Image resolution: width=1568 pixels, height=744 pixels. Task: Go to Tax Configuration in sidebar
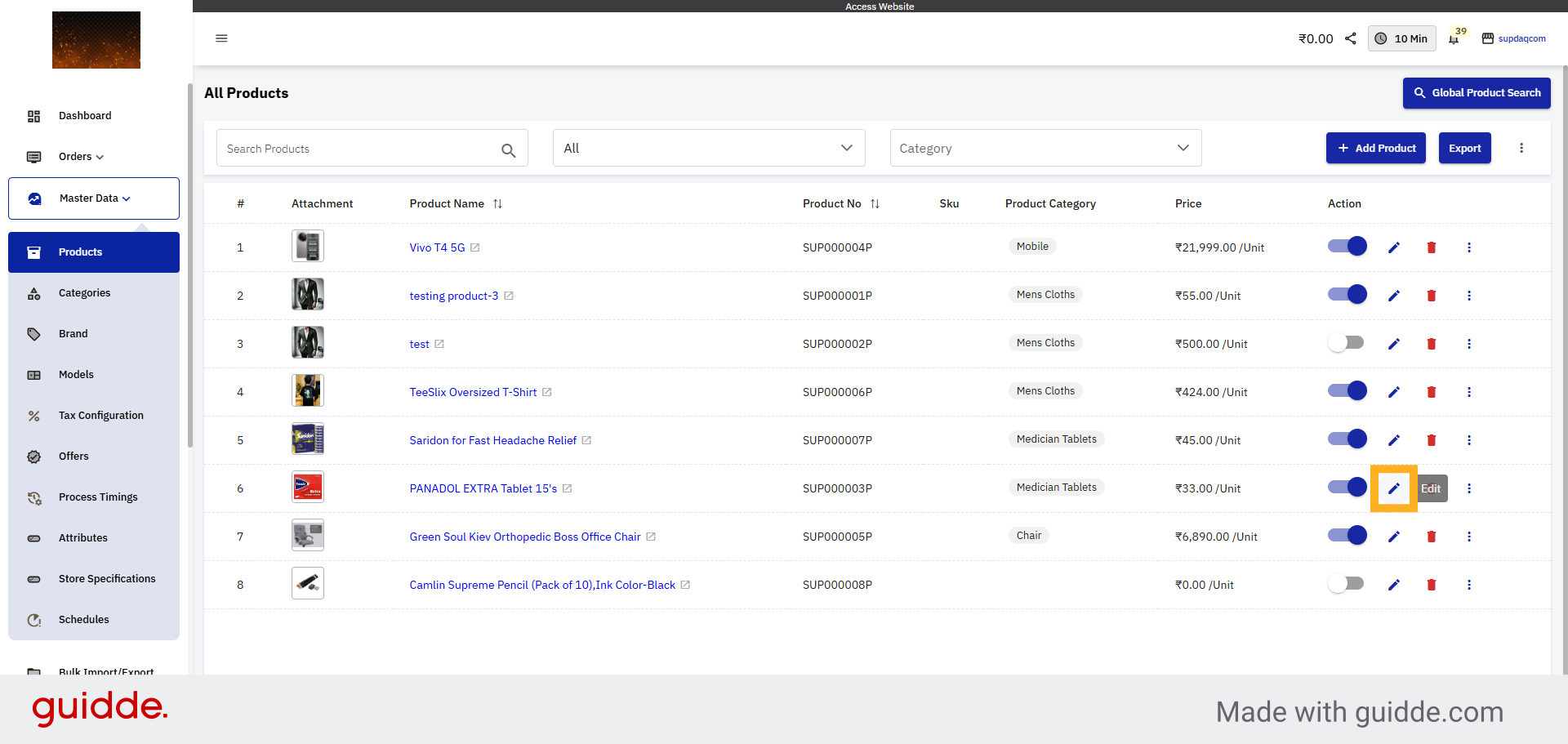pos(100,416)
